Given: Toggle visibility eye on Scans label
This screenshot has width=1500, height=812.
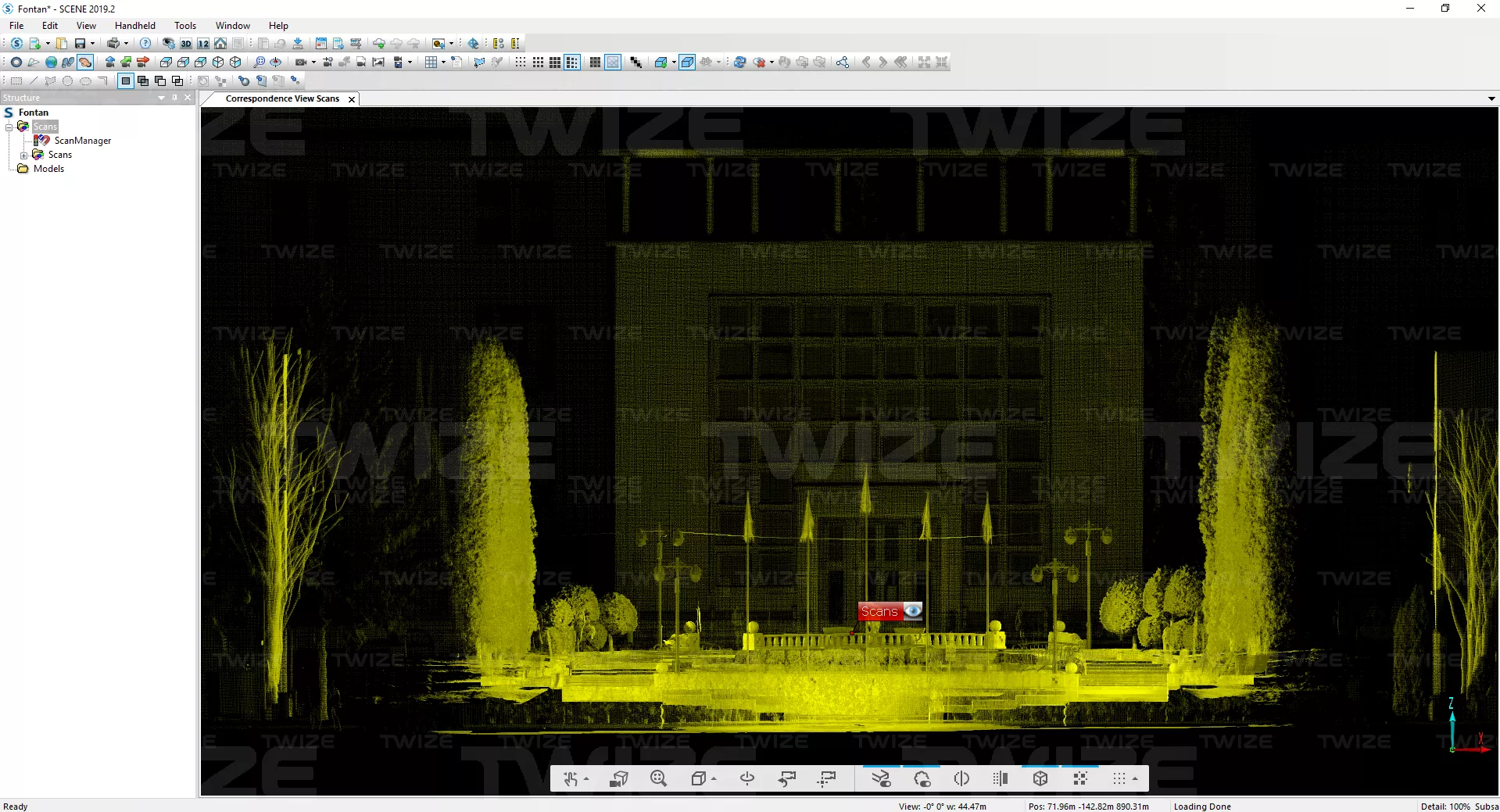Looking at the screenshot, I should click(x=912, y=611).
